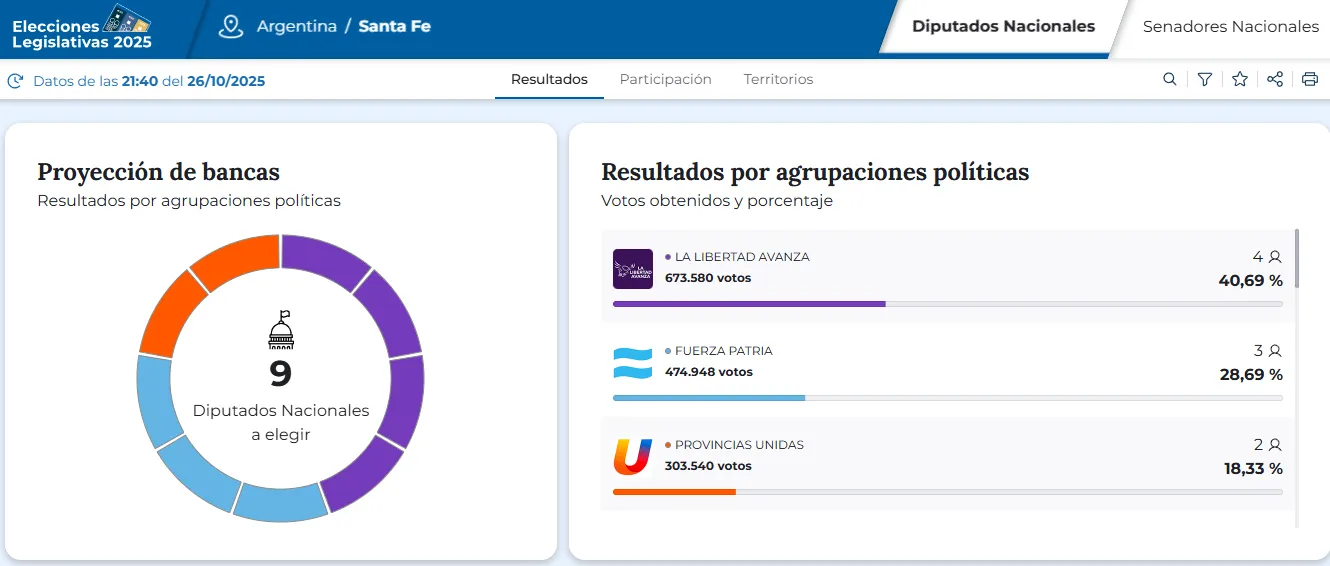Open the filter funnel icon
1330x566 pixels.
1205,80
